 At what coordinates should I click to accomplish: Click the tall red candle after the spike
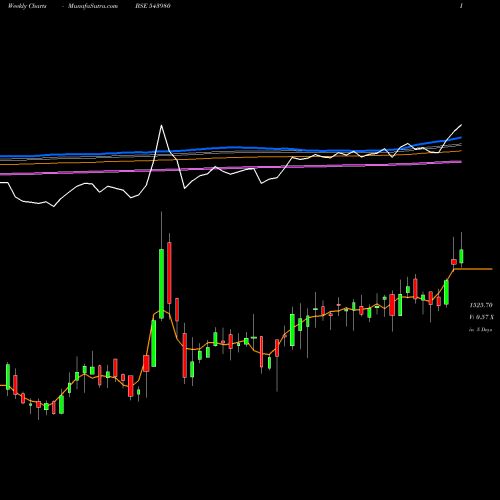[169, 273]
